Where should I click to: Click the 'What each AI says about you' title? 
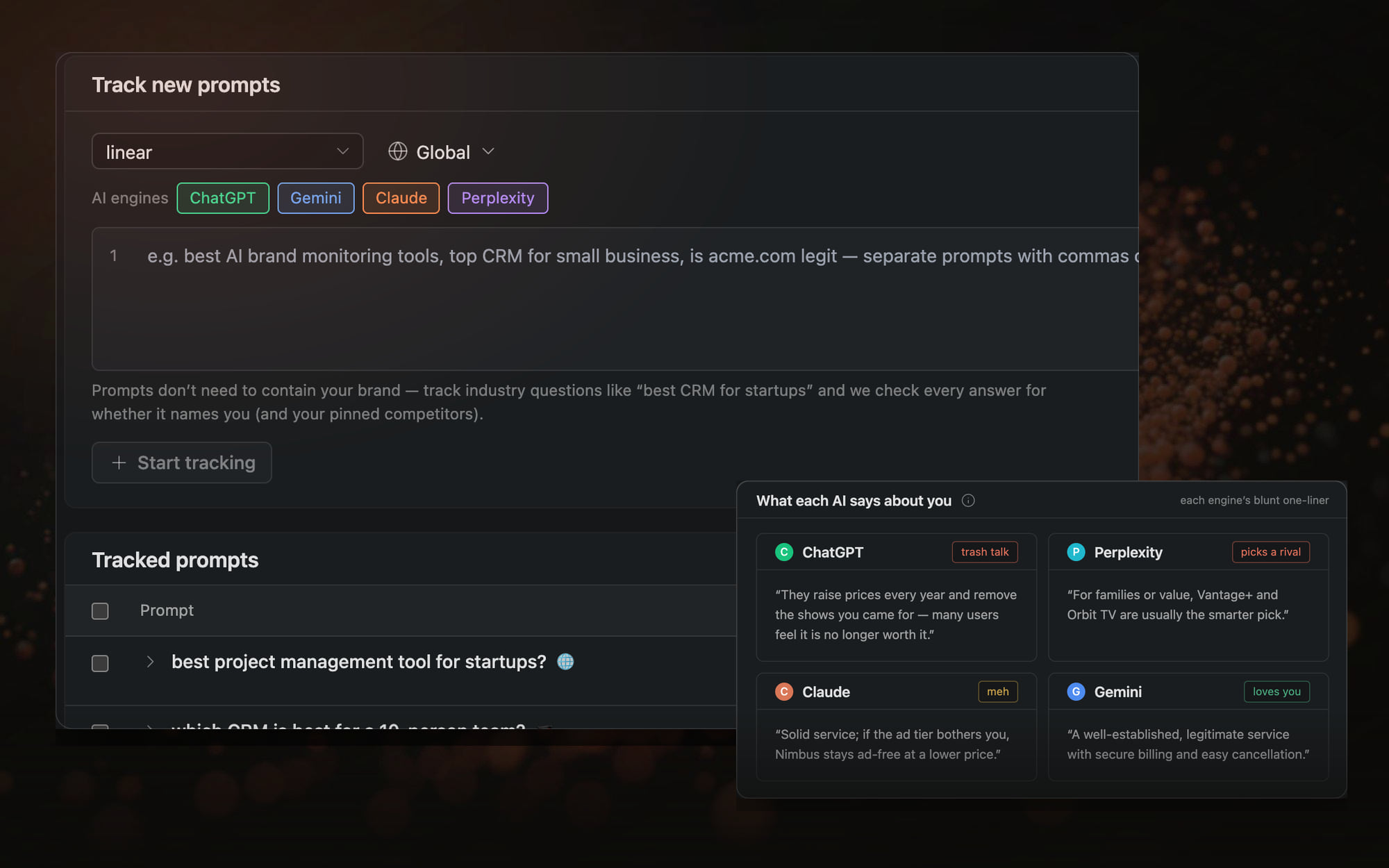854,501
